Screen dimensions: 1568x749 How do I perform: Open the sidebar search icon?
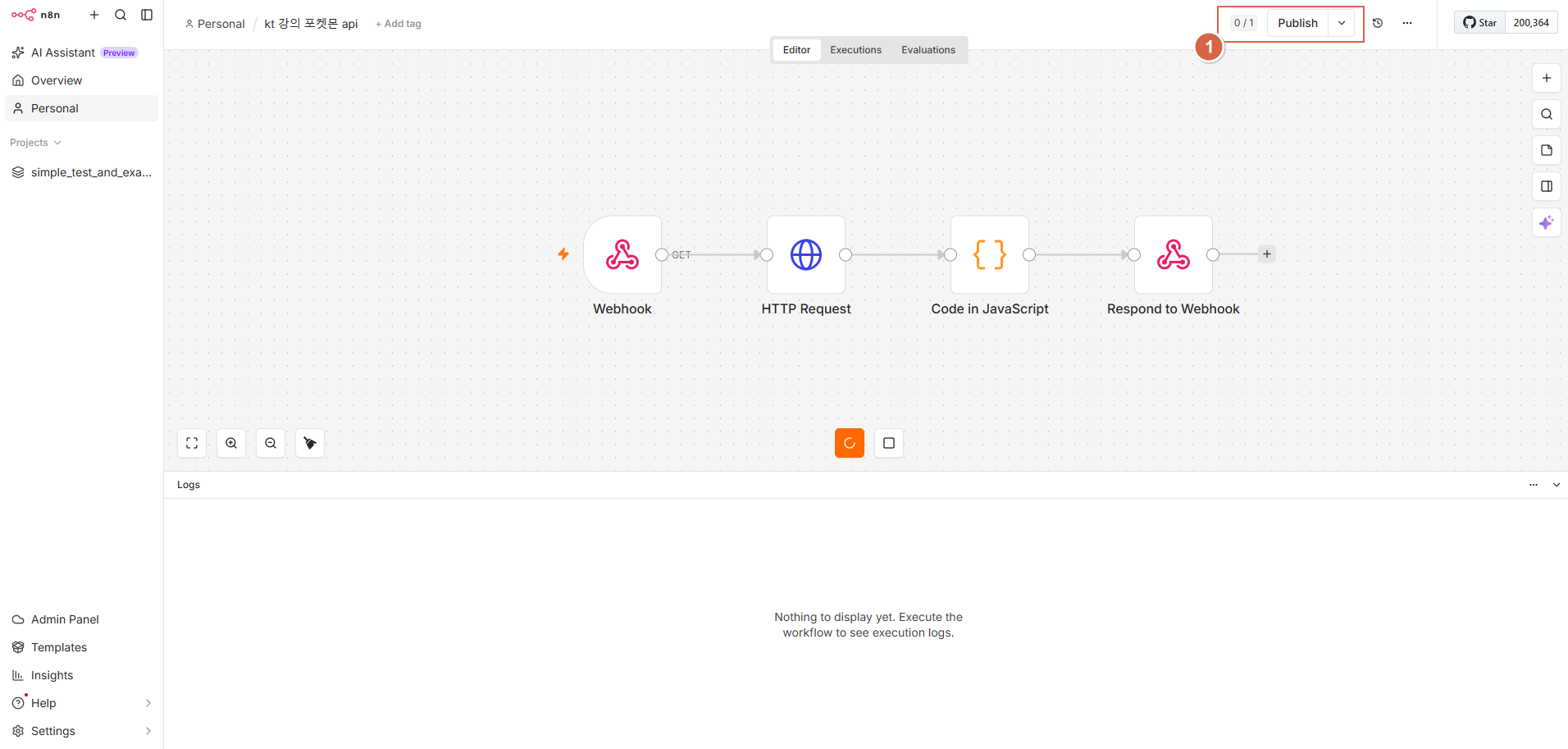[x=121, y=15]
